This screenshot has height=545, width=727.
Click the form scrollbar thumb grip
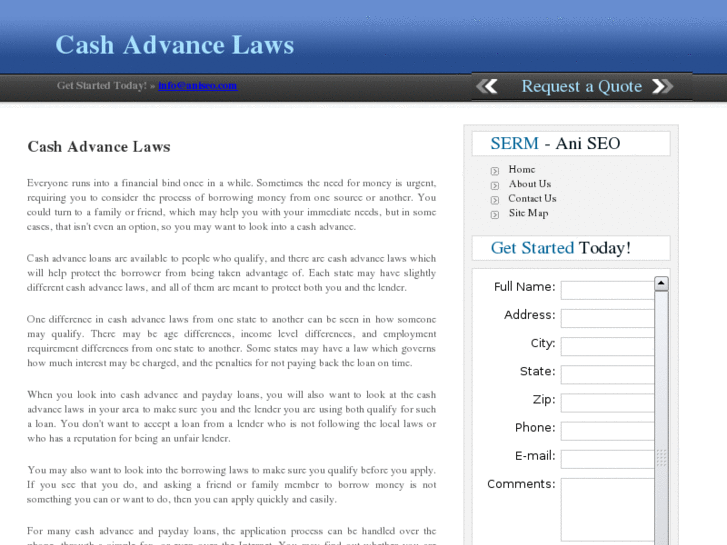(661, 458)
